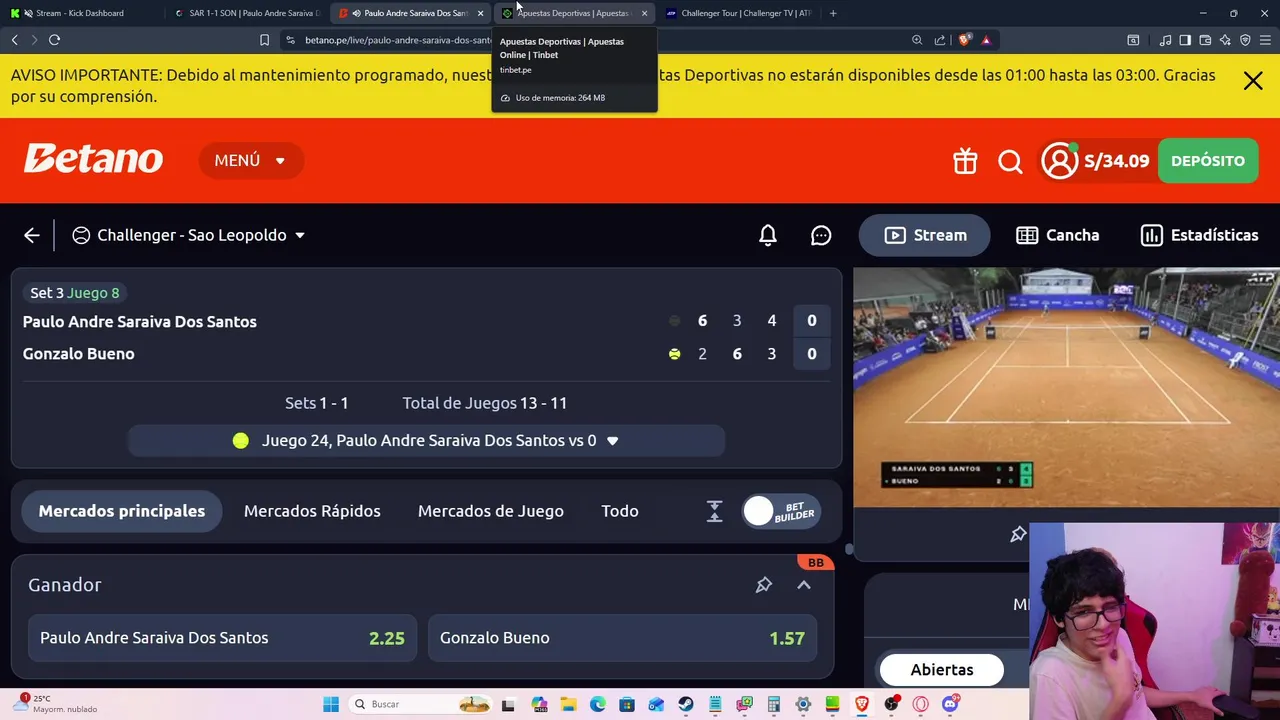
Task: Select the Abiertas bets tab
Action: [942, 670]
